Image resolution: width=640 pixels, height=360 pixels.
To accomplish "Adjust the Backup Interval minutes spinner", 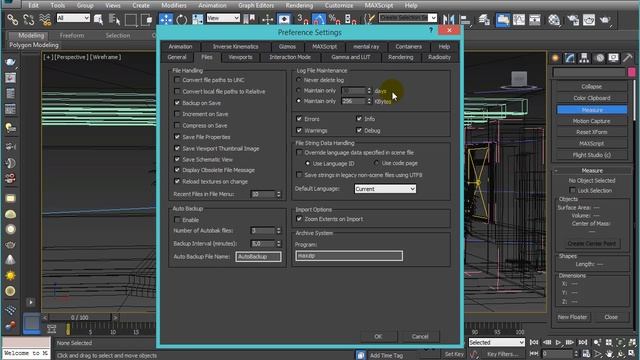I will [x=279, y=244].
